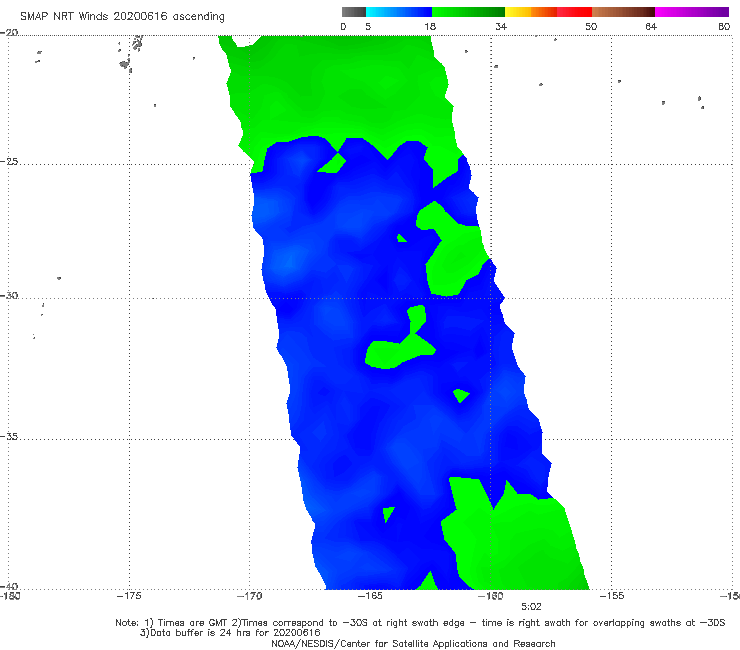Click the blue segment of the color bar

[399, 12]
